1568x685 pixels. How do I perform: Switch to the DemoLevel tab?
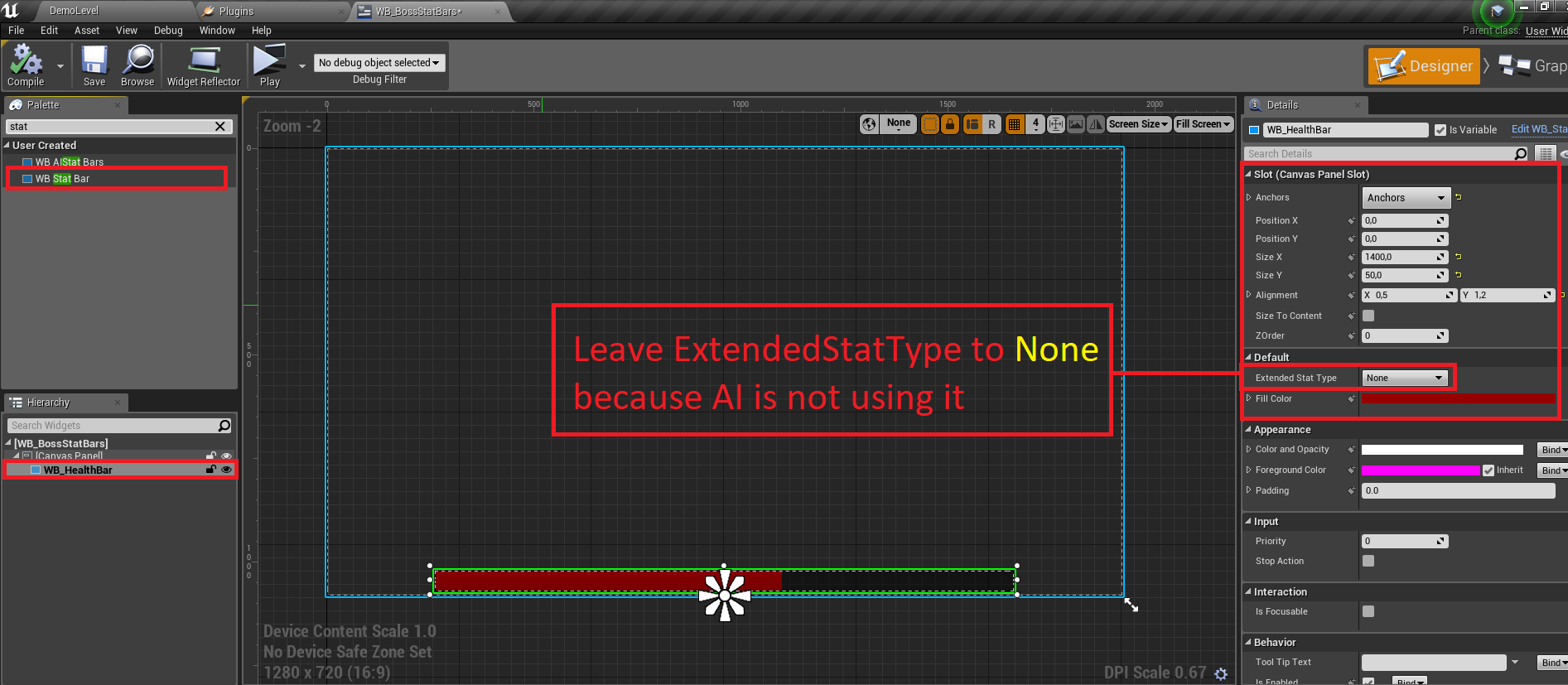pyautogui.click(x=74, y=11)
